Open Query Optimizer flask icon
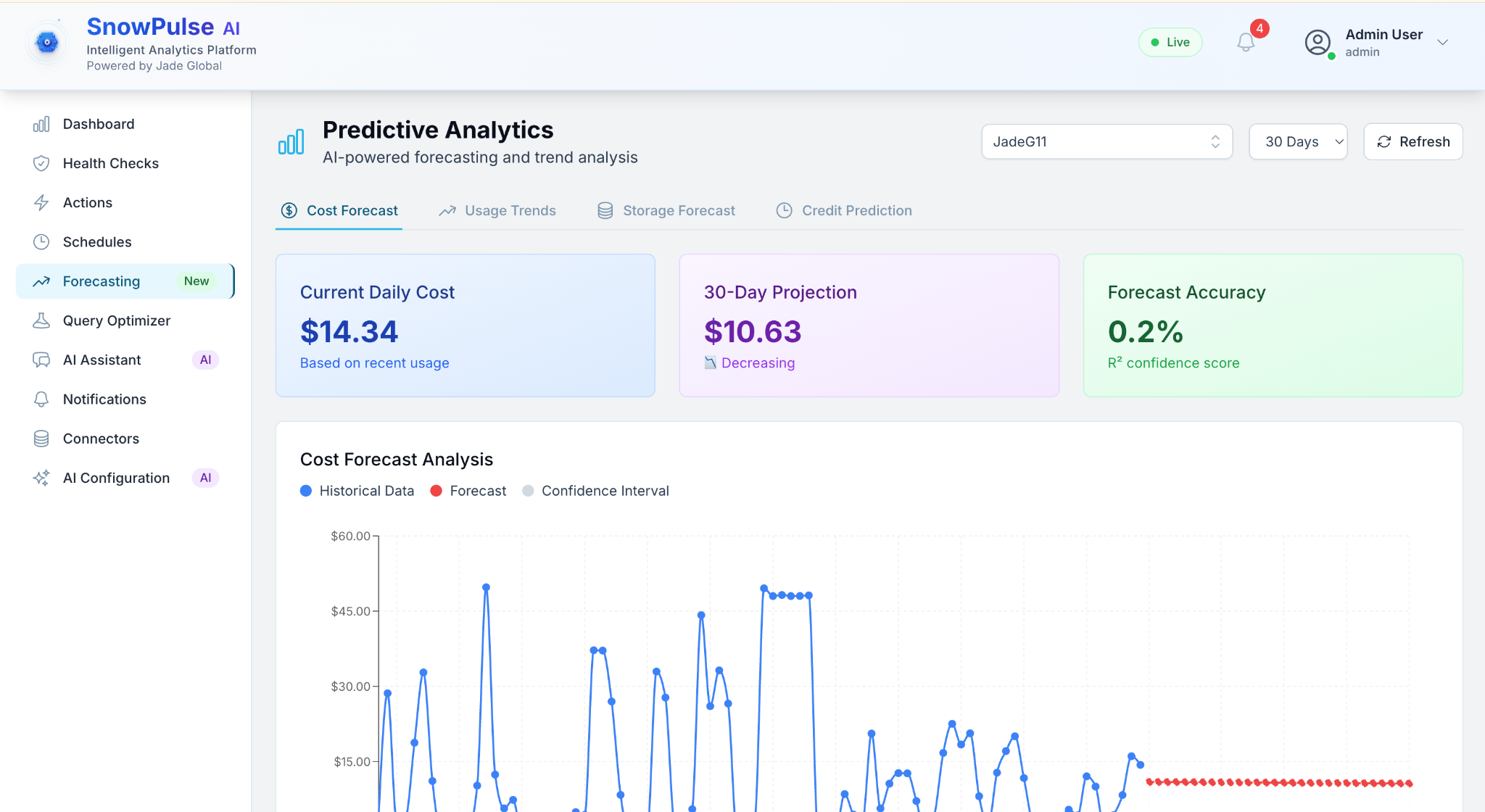 [x=41, y=320]
